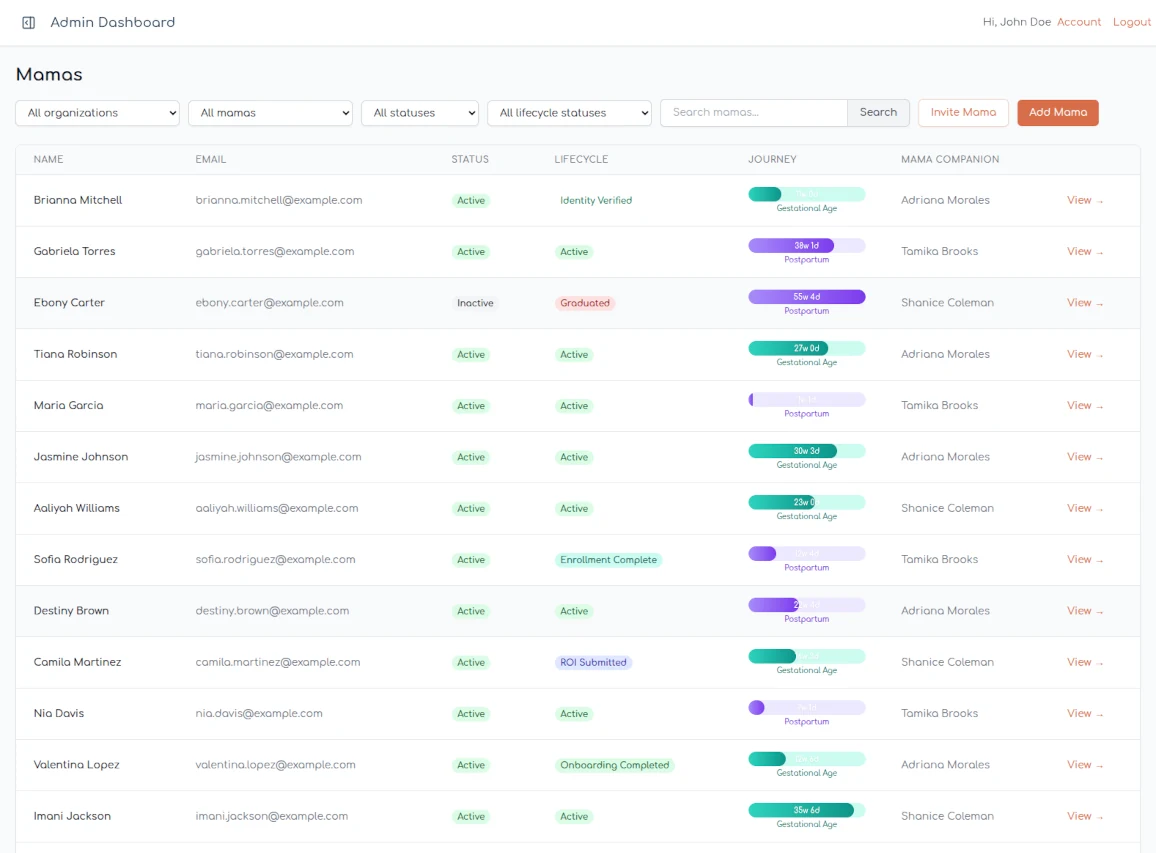Click the Add Mama button
Viewport: 1156px width, 853px height.
coord(1058,113)
